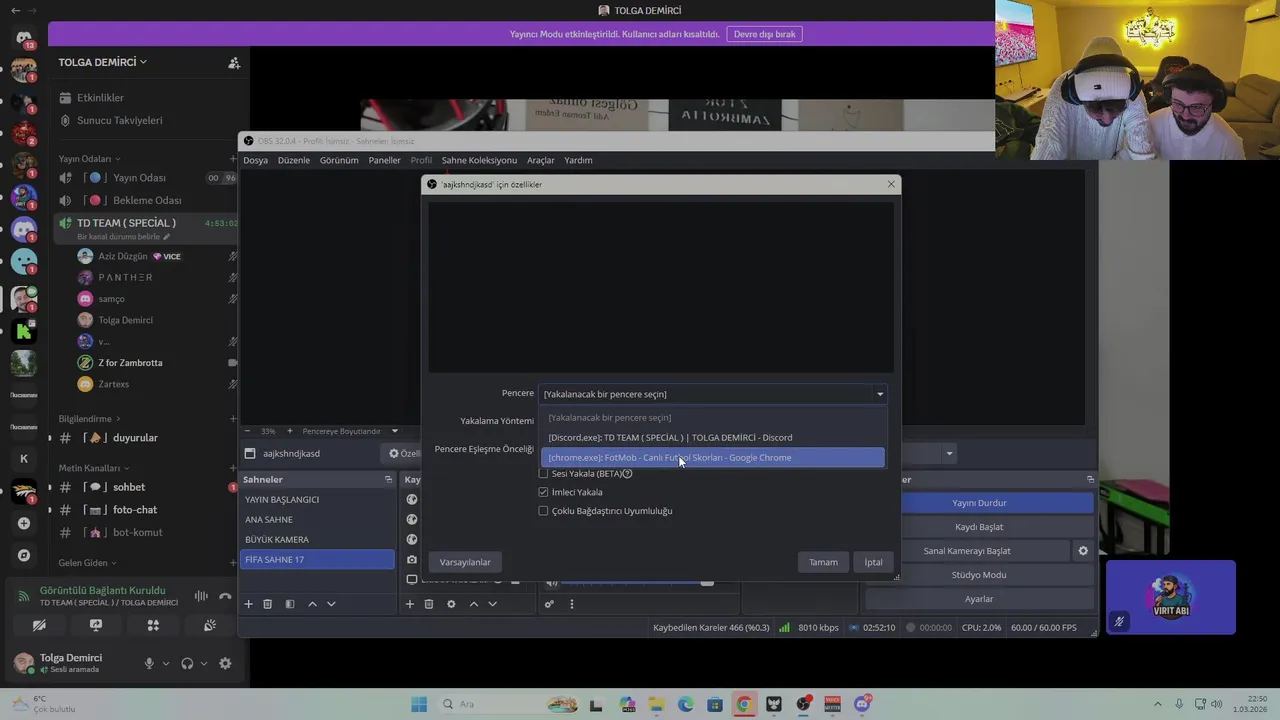Open Dosya menu in OBS

[x=255, y=160]
